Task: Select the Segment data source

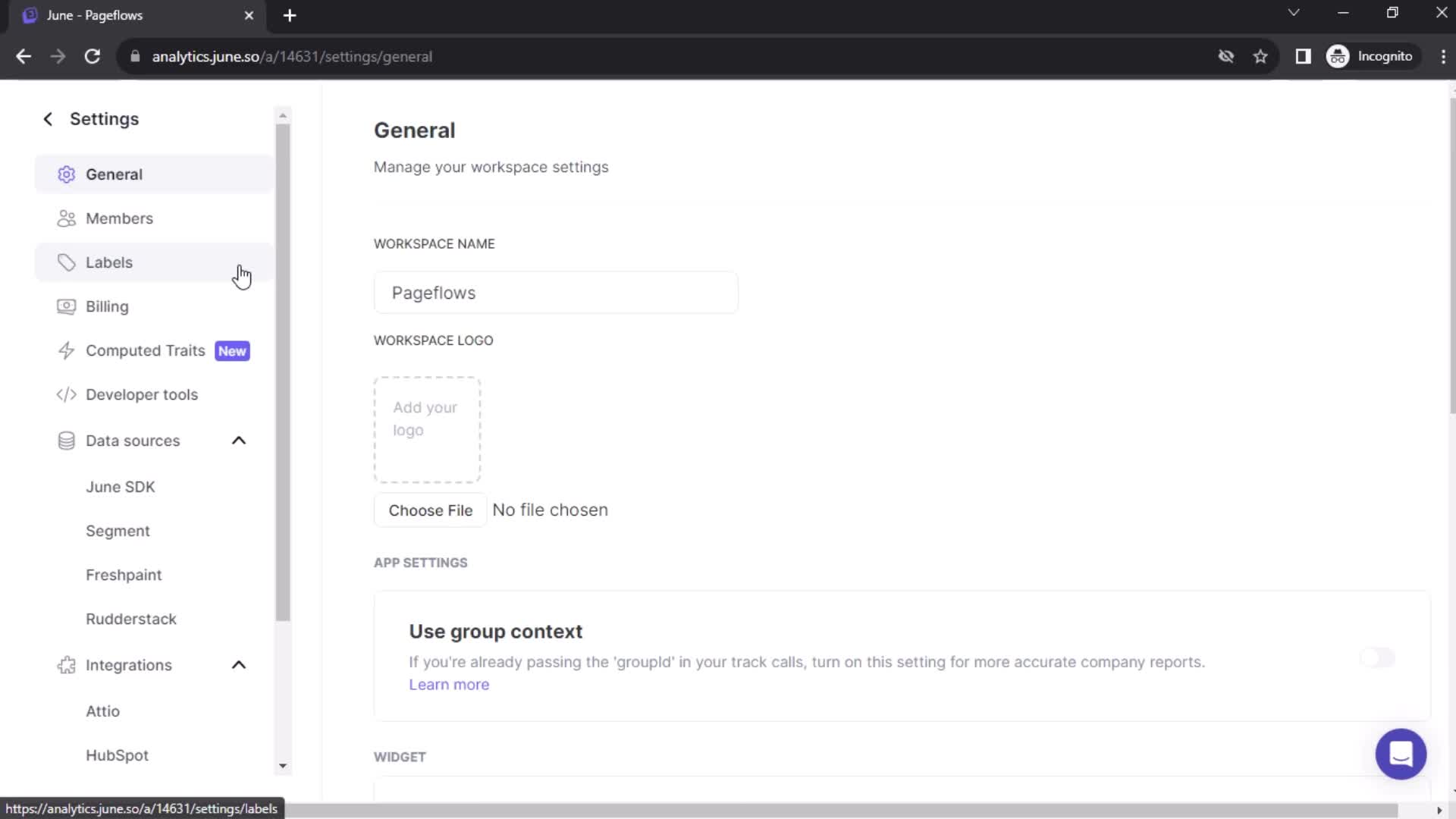Action: coord(118,530)
